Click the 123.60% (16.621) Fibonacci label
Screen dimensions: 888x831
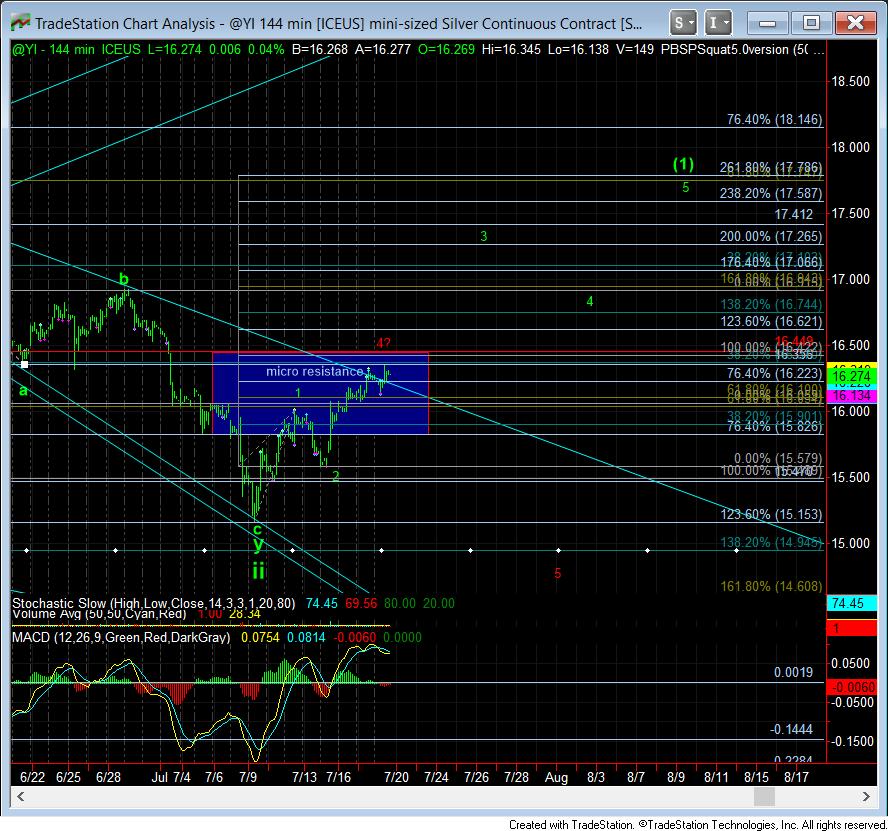(x=771, y=322)
